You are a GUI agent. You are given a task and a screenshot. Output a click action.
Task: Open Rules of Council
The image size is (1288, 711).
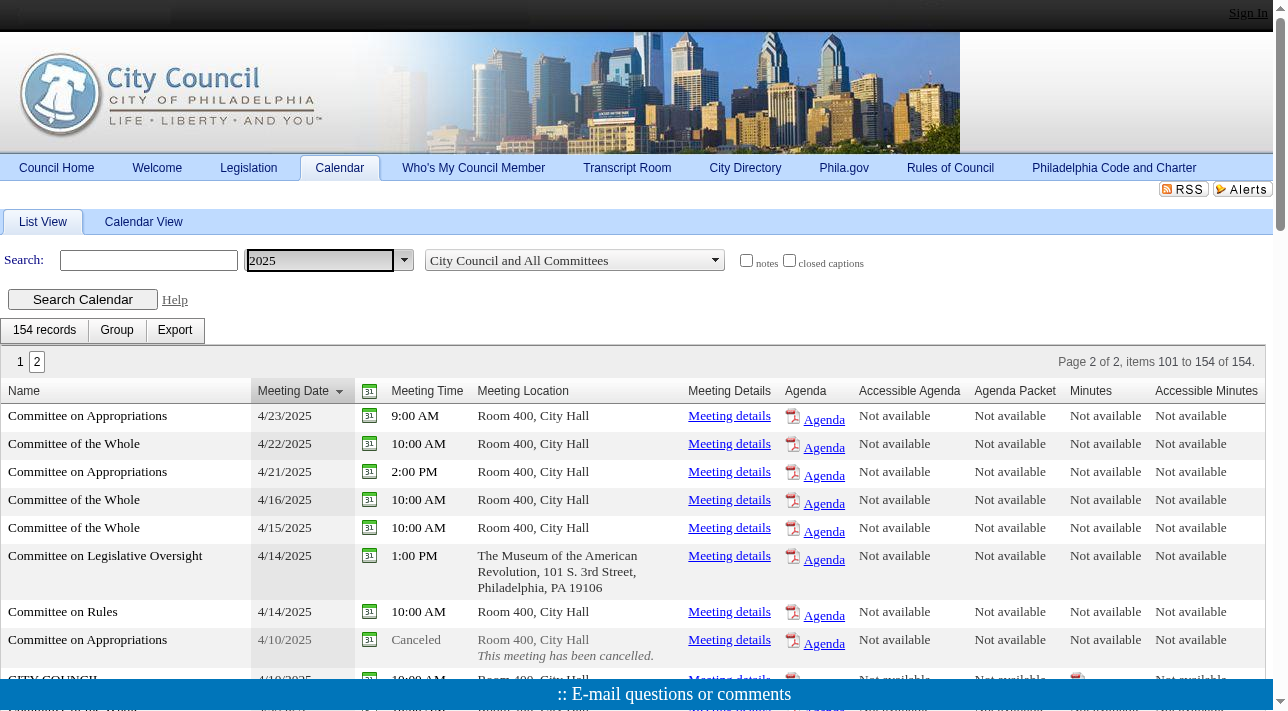click(950, 168)
